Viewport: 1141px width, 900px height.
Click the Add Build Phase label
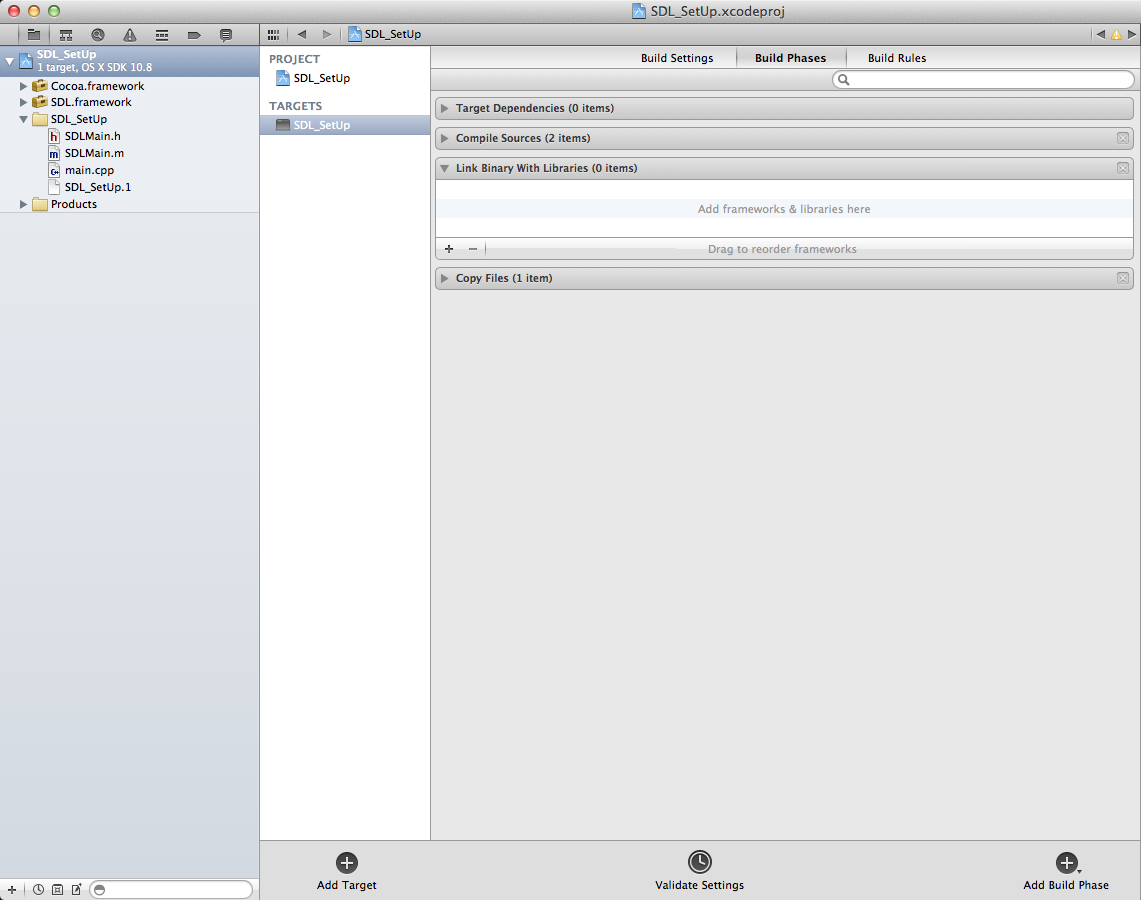(1066, 885)
